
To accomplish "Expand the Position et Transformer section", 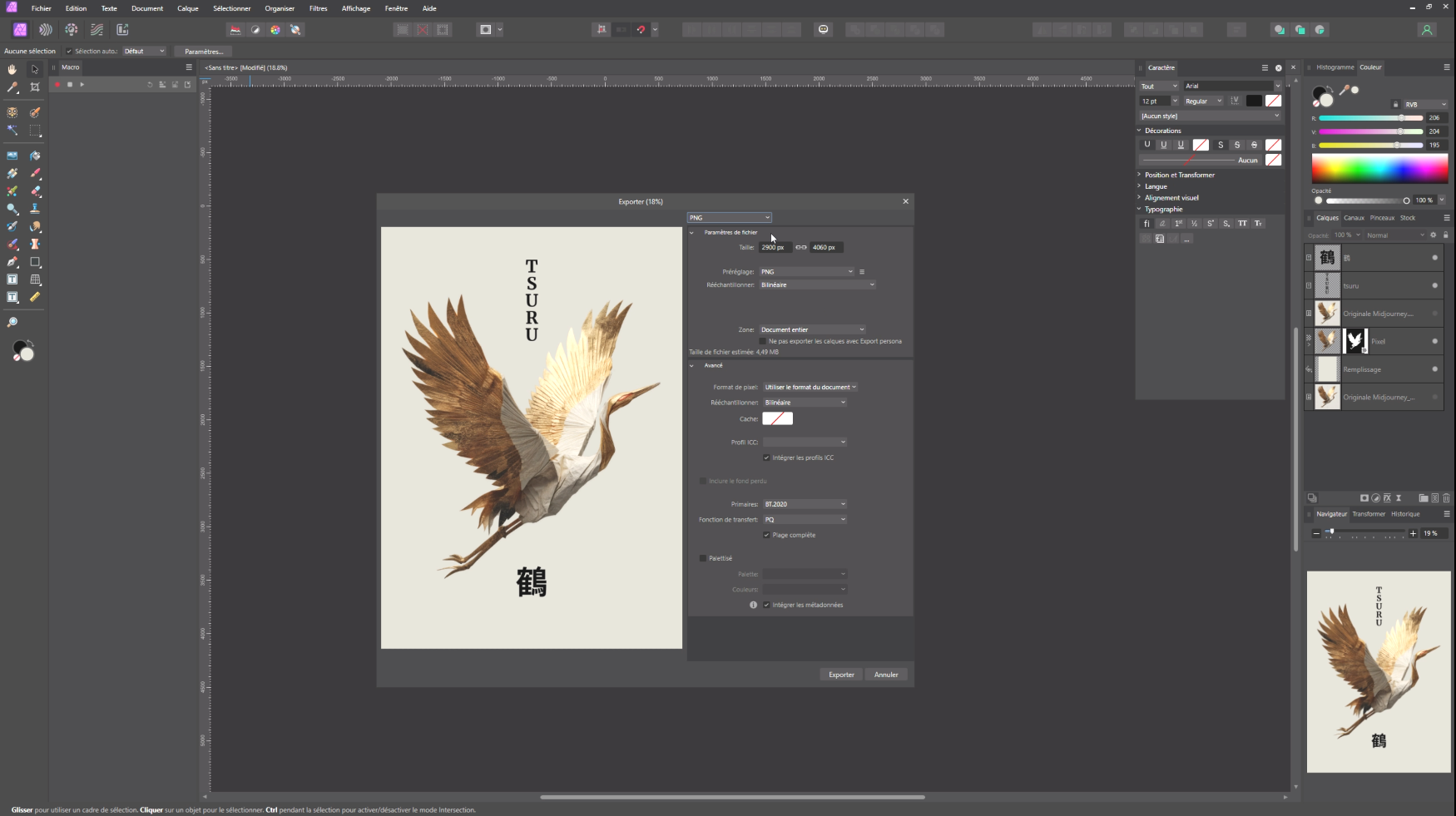I will [x=1179, y=175].
